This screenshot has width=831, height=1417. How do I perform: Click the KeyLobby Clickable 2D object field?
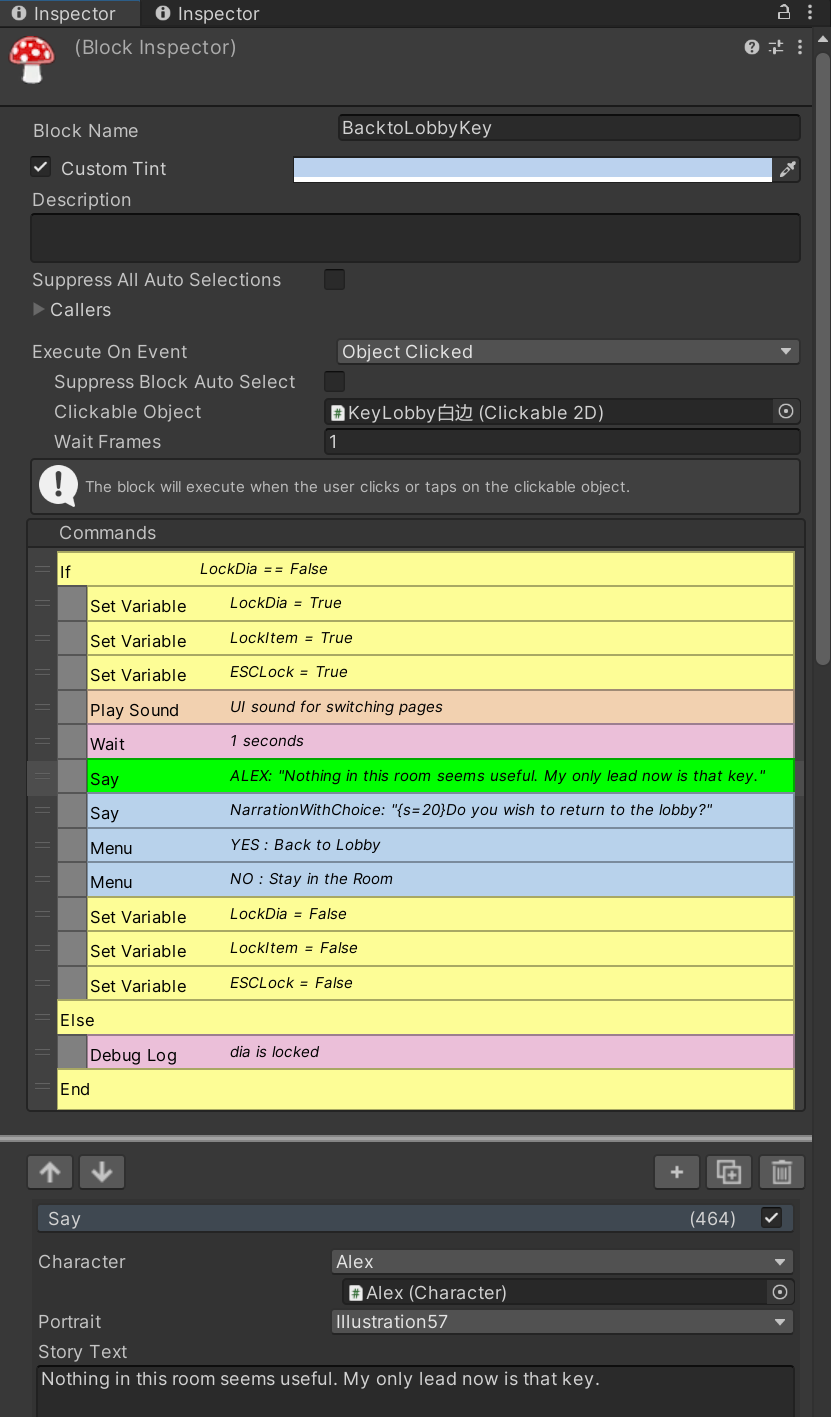coord(551,412)
